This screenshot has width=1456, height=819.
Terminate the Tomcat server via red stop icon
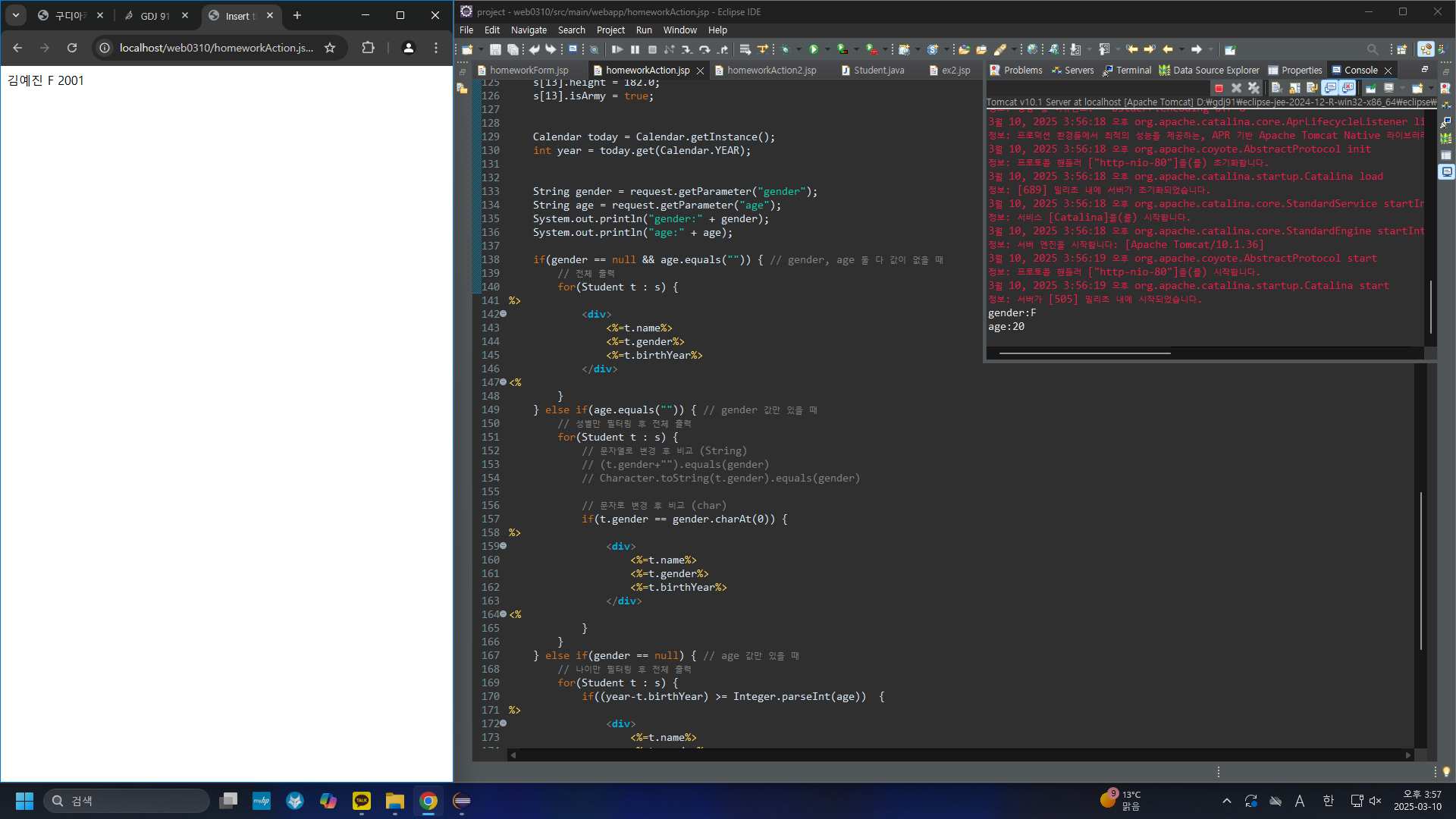click(1219, 88)
